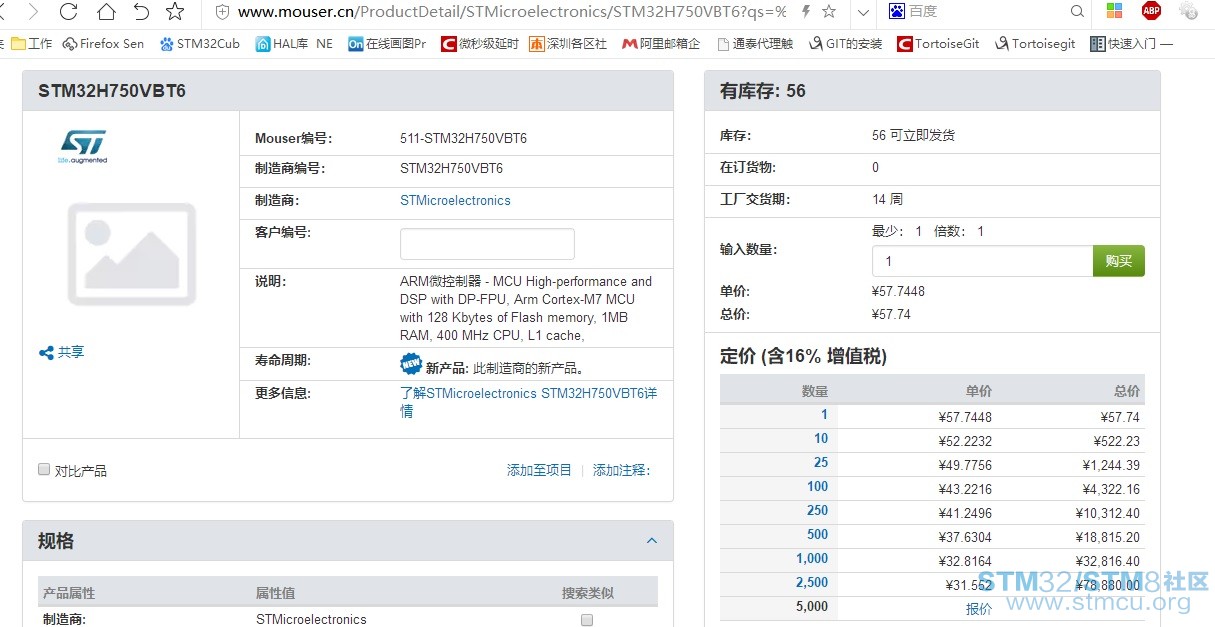Click the 报价 quote link for 5,000

tap(979, 609)
